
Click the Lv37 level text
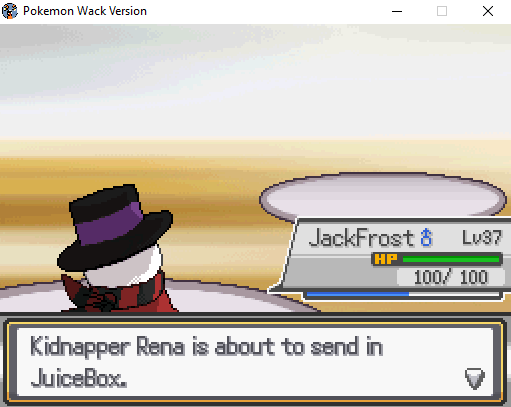click(x=482, y=238)
